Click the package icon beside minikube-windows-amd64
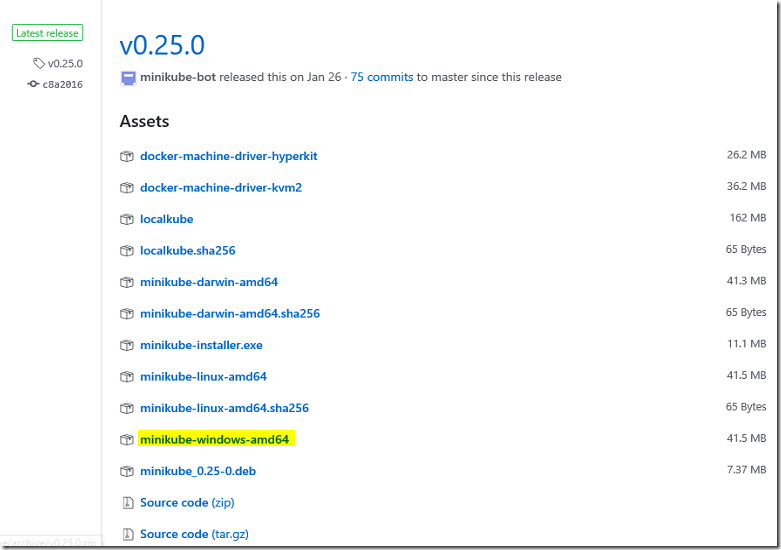The image size is (781, 550). [x=127, y=440]
